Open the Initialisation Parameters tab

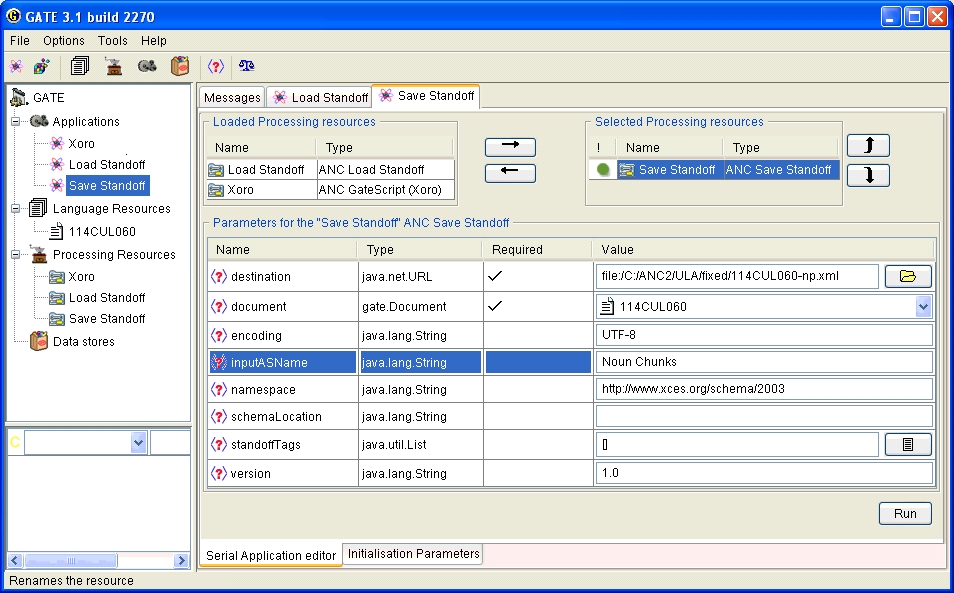click(x=413, y=554)
